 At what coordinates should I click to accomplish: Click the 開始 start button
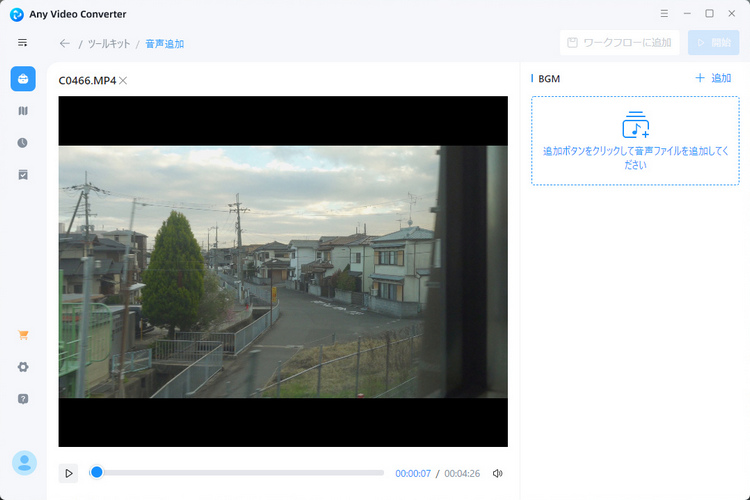[x=714, y=43]
